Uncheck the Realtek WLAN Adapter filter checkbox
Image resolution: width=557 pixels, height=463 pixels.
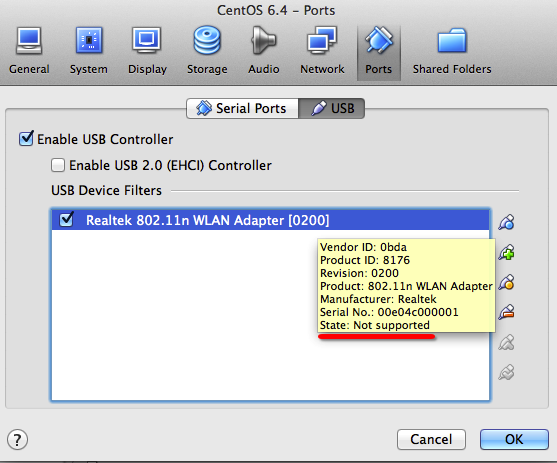pyautogui.click(x=66, y=220)
